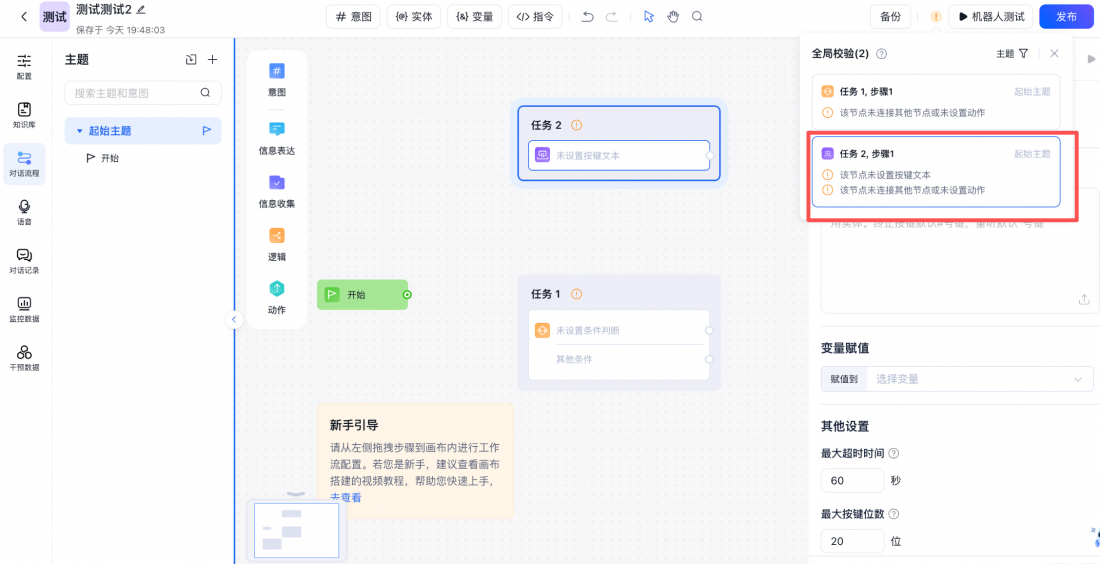Viewport: 1100px width, 564px height.
Task: Collapse the 新手引导 card with chevron
Action: pos(297,494)
